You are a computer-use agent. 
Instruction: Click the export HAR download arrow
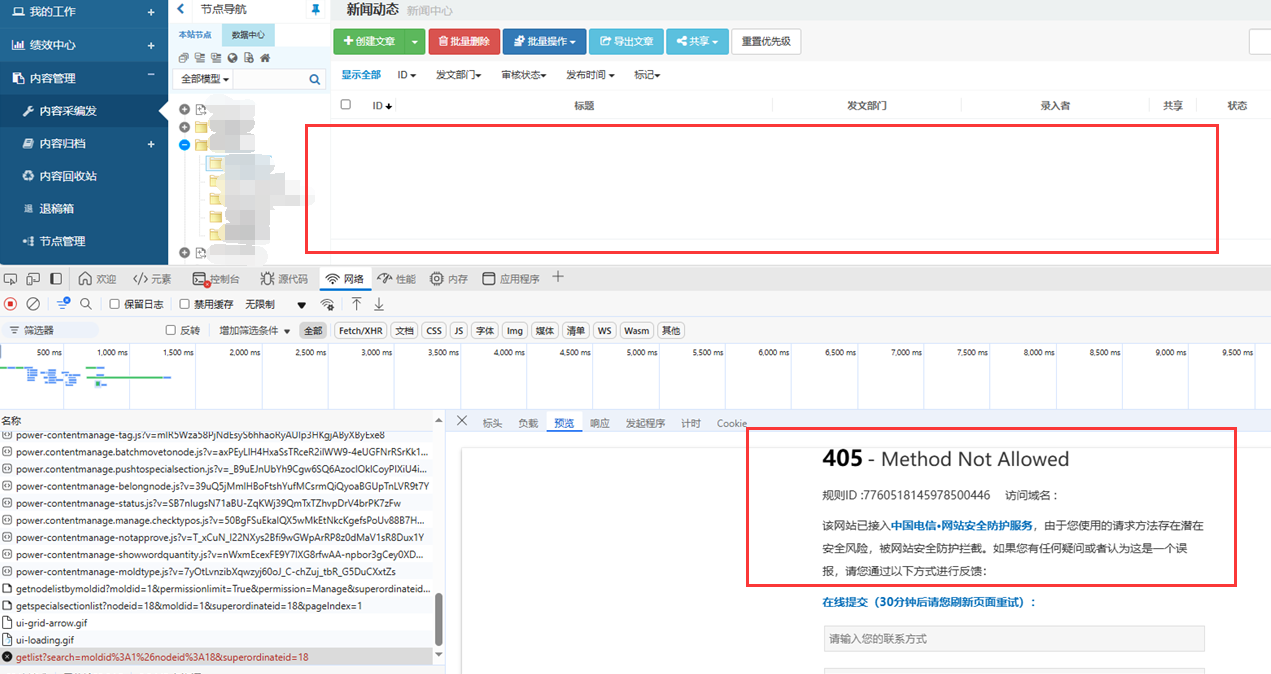(x=379, y=304)
